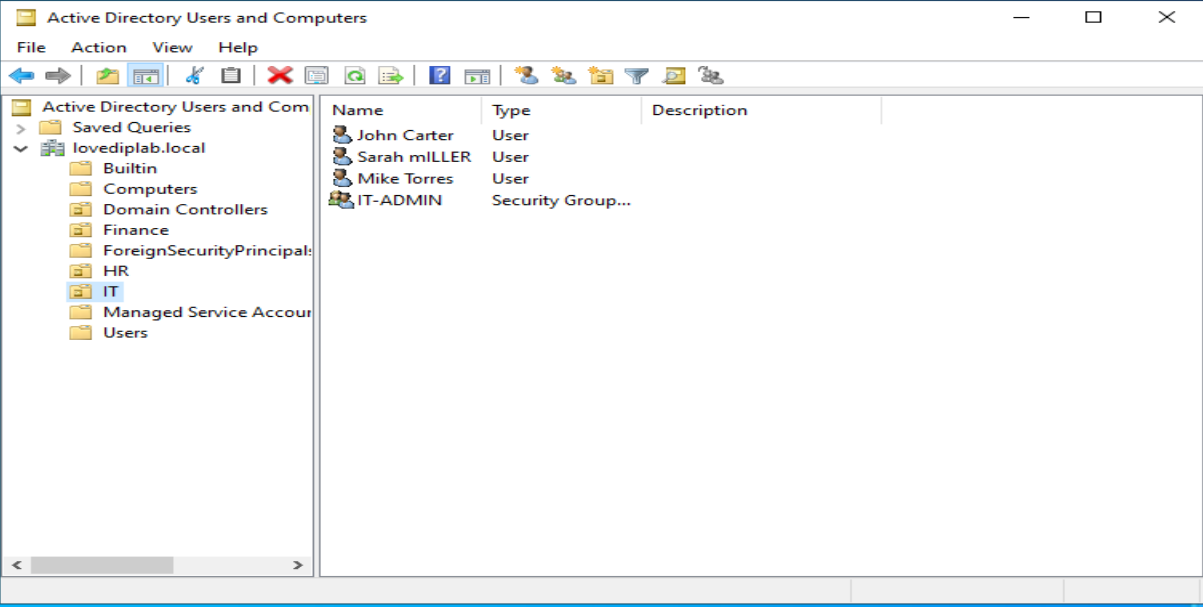This screenshot has width=1203, height=607.
Task: Select Active Directory Users and Computers root node
Action: pos(175,107)
